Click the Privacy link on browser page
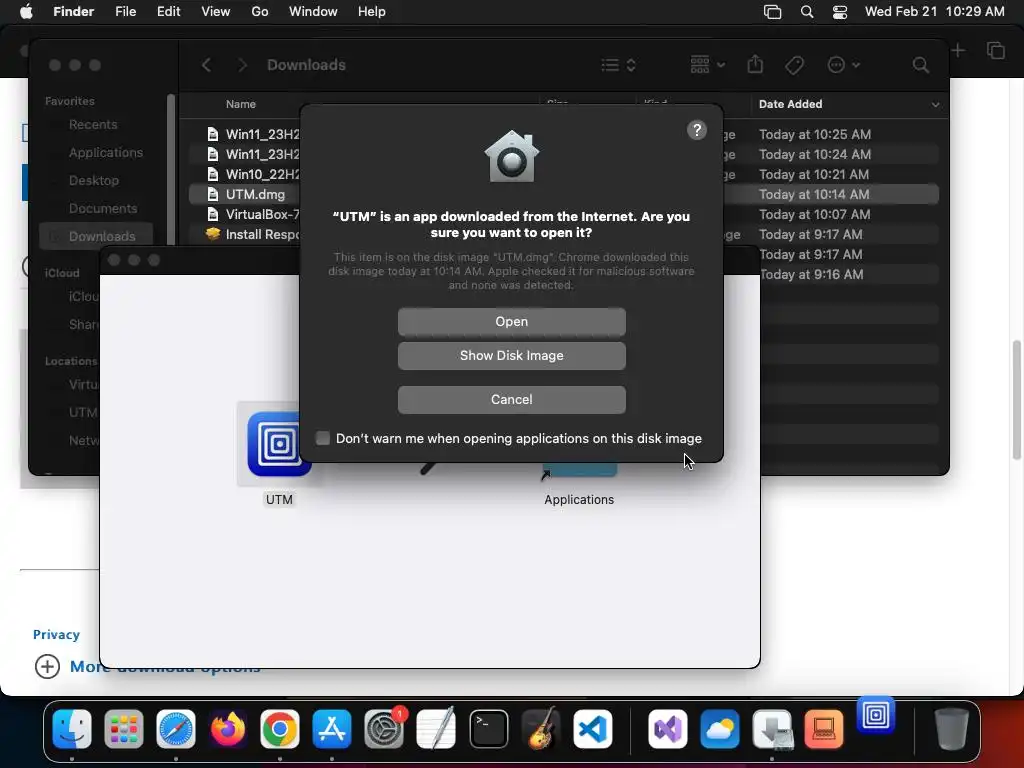The width and height of the screenshot is (1024, 768). coord(56,635)
